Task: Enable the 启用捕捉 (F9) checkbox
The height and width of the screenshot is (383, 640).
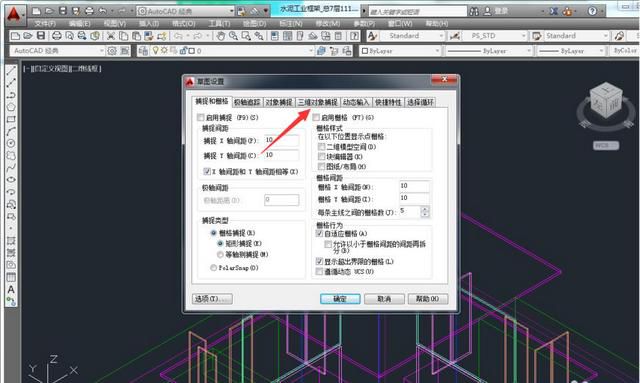Action: click(x=200, y=118)
